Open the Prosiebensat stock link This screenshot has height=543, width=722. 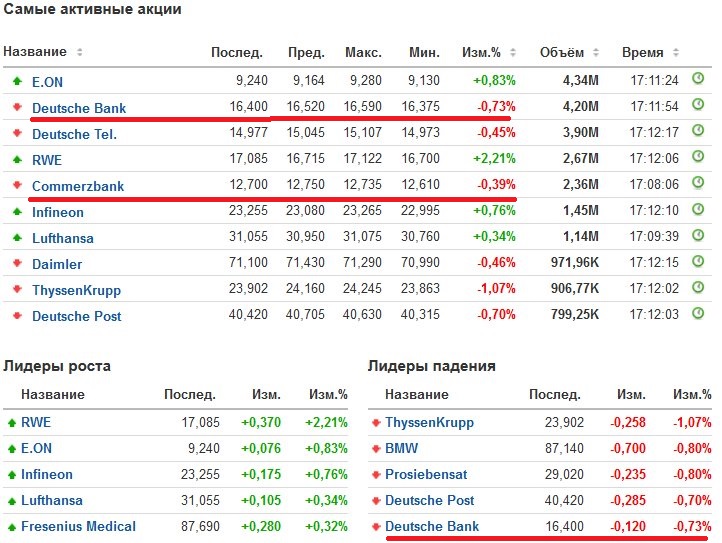click(x=426, y=474)
